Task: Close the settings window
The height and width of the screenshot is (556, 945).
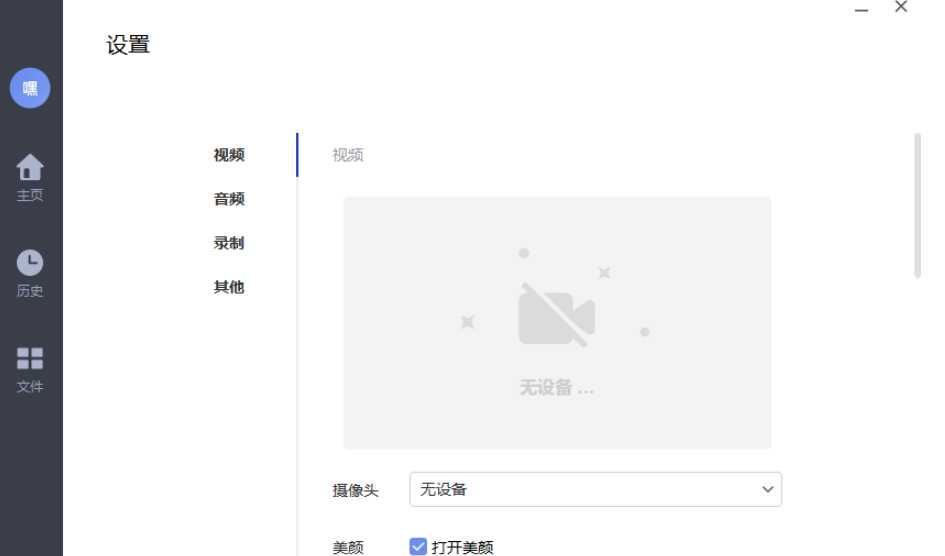Action: tap(901, 7)
